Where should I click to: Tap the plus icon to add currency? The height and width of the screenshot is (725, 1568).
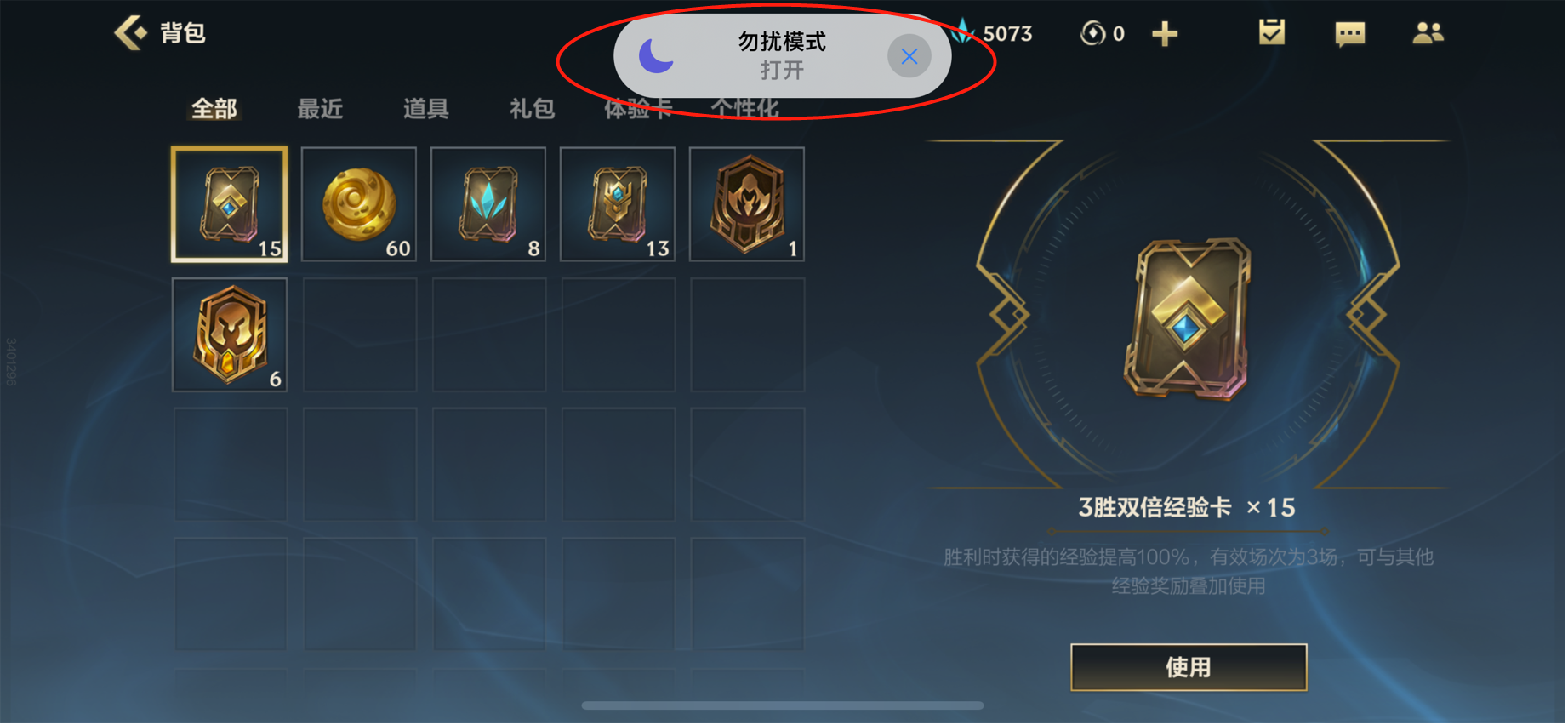(1165, 34)
